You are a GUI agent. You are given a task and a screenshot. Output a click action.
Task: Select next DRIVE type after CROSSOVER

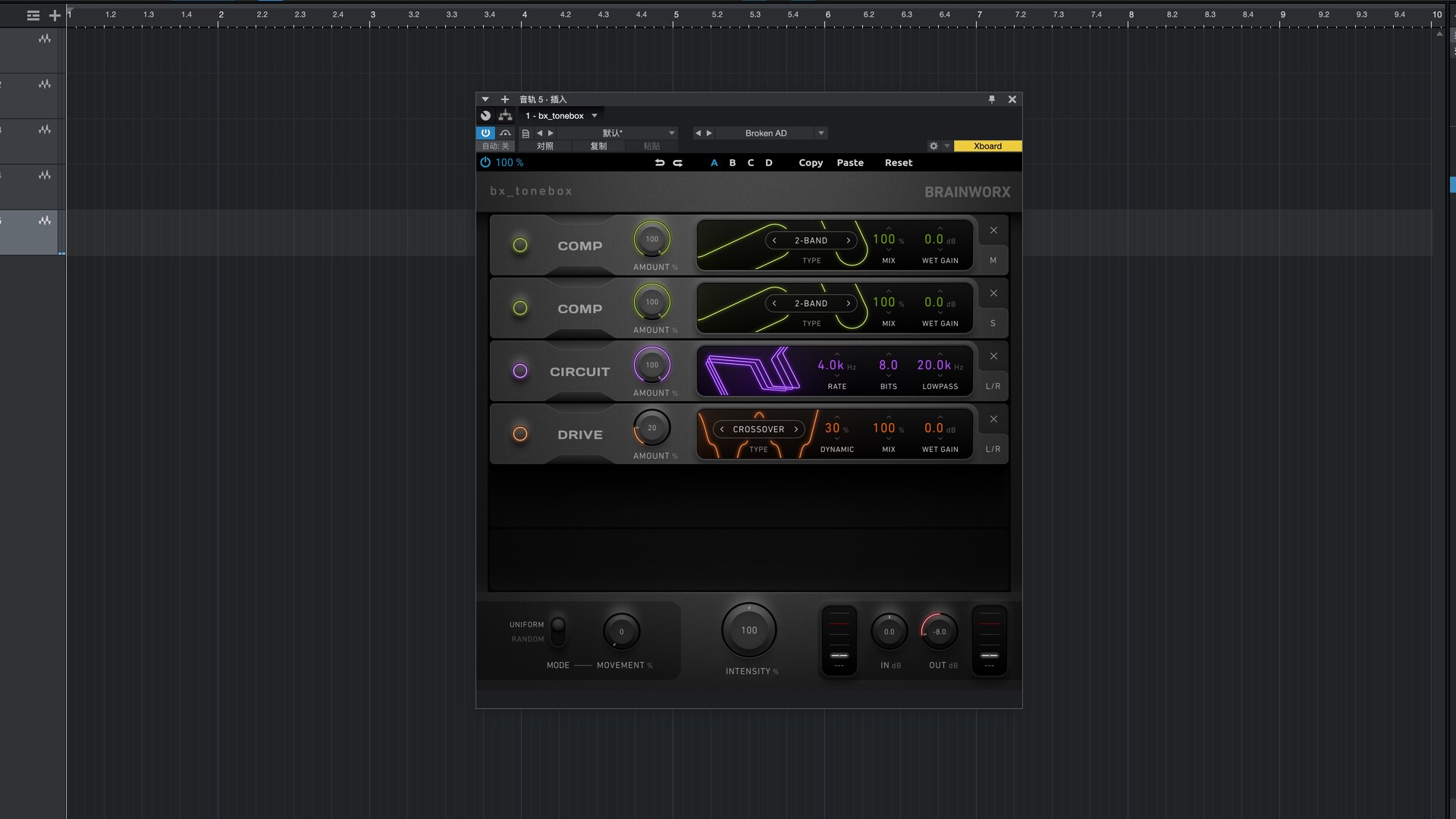[796, 429]
